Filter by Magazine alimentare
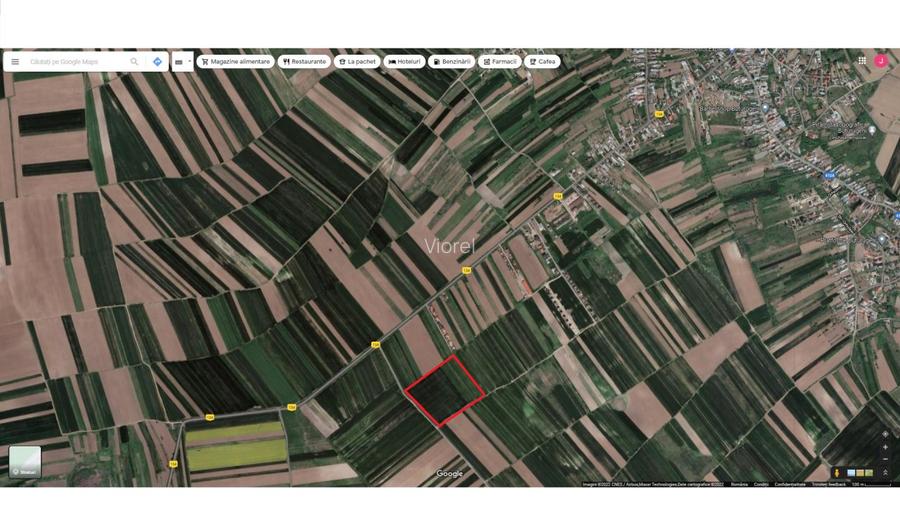Screen dimensions: 900x506 (236, 61)
